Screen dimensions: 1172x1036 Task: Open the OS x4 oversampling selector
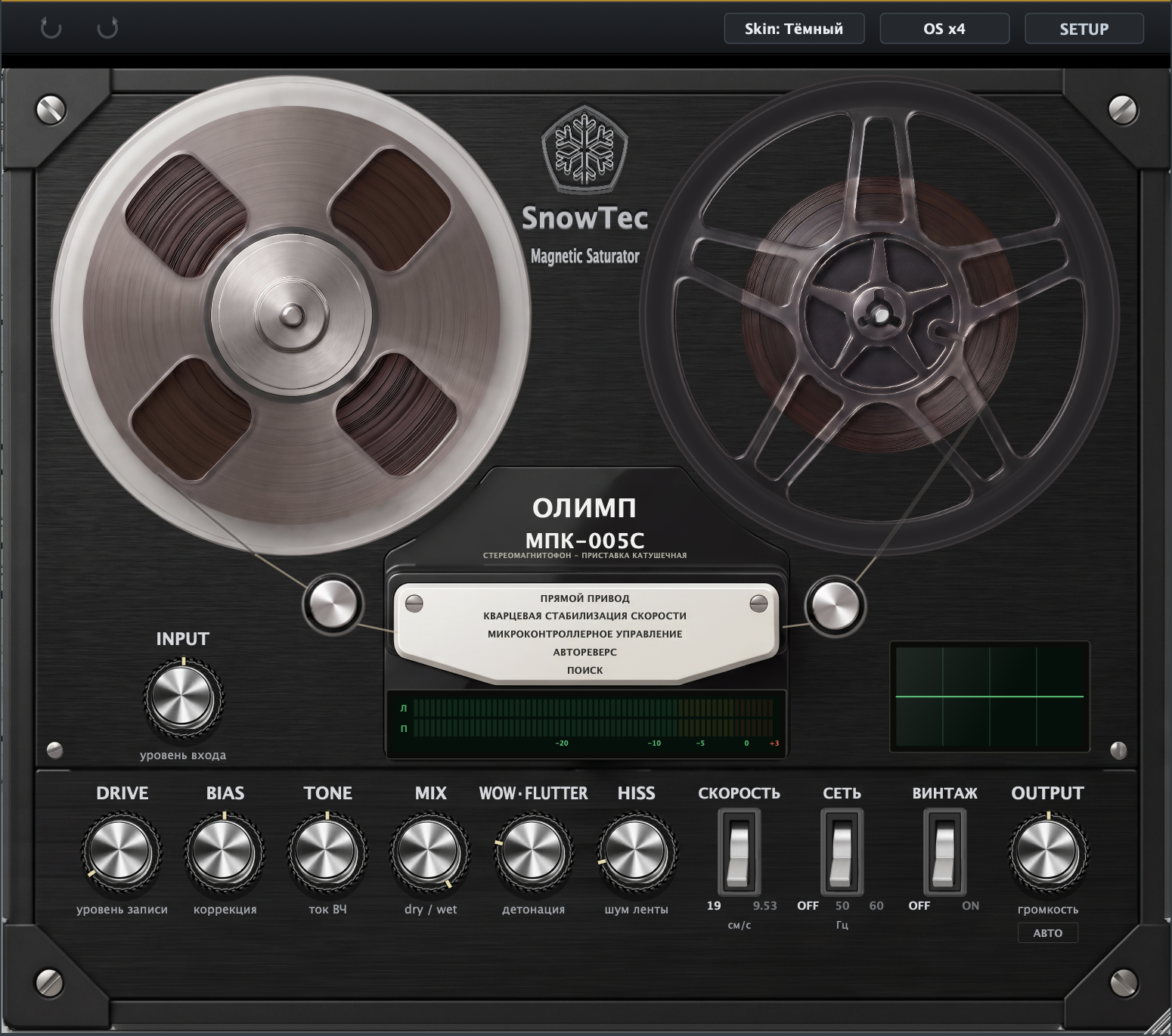tap(944, 29)
